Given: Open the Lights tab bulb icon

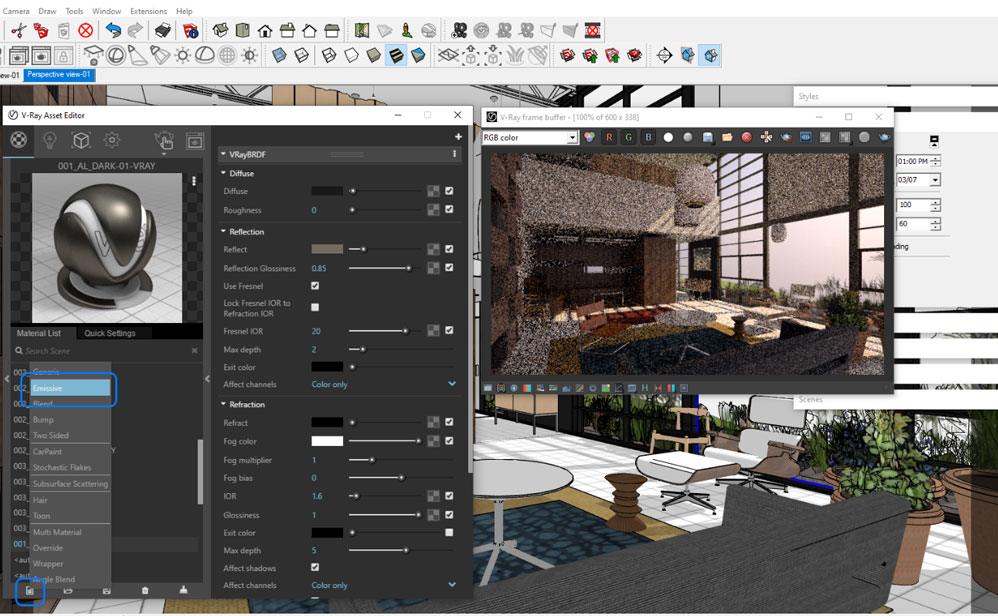Looking at the screenshot, I should [49, 140].
